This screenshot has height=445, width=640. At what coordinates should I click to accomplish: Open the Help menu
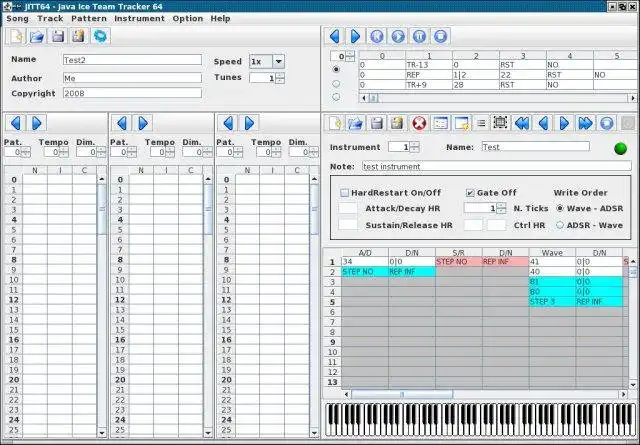click(220, 18)
